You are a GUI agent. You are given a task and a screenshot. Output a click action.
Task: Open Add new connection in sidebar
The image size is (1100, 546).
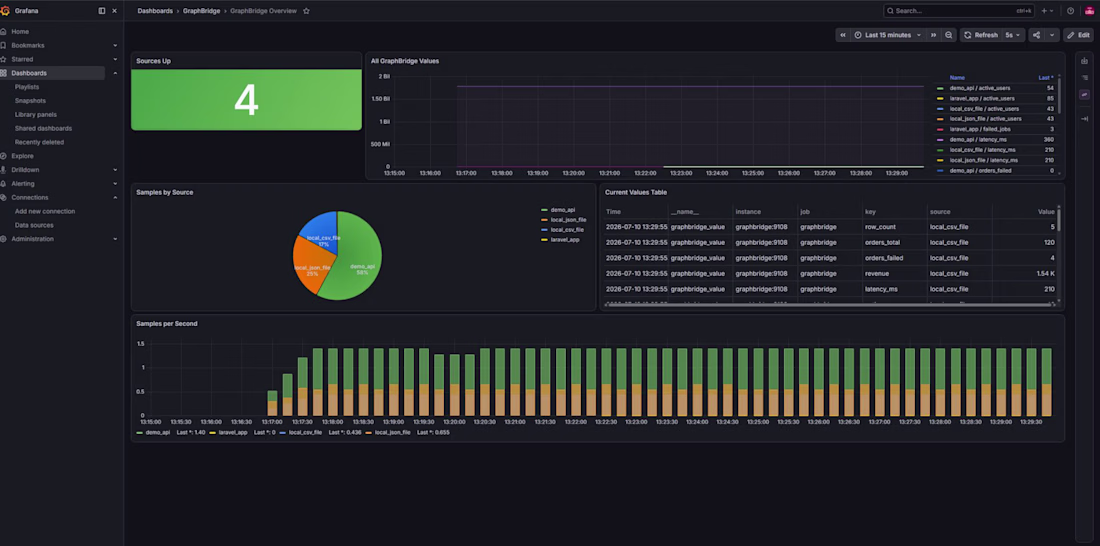45,211
